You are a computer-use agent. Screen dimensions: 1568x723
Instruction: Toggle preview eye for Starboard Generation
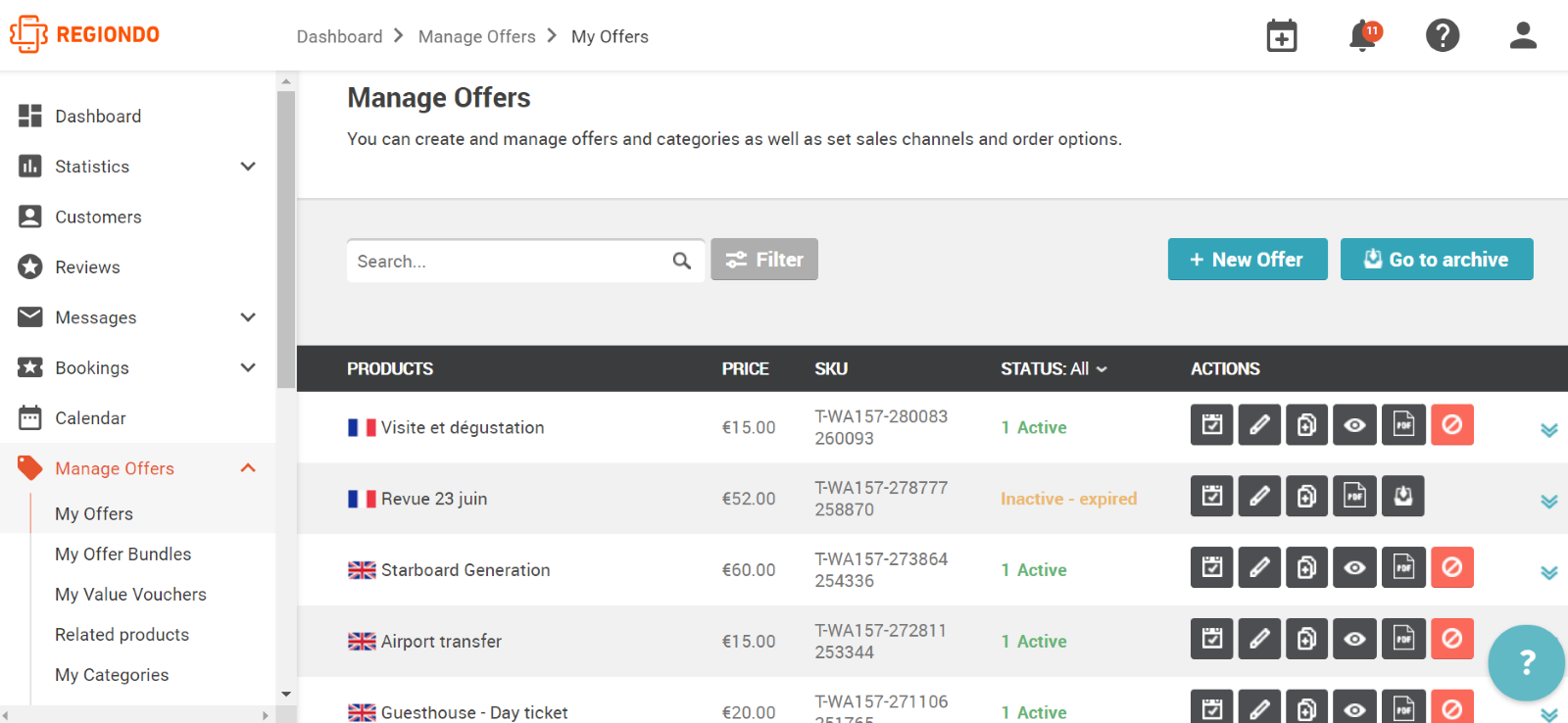(x=1354, y=568)
